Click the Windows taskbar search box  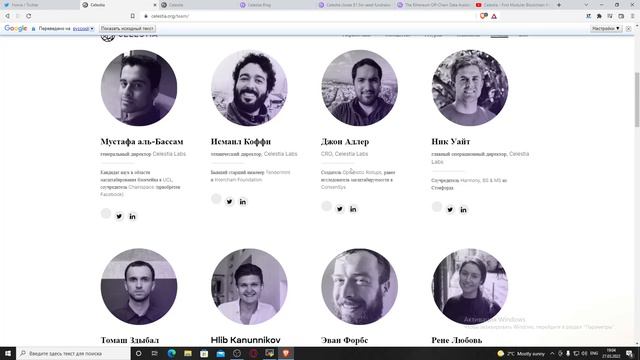(x=73, y=353)
